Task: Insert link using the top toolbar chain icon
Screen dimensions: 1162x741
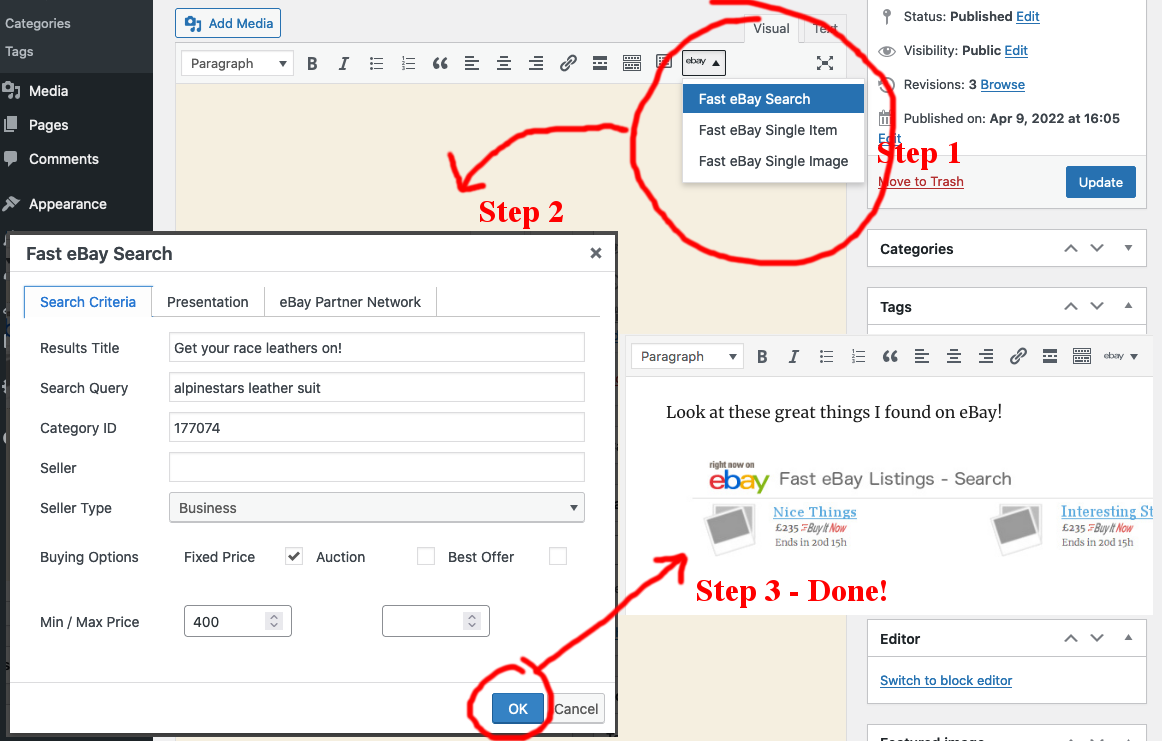Action: (568, 64)
